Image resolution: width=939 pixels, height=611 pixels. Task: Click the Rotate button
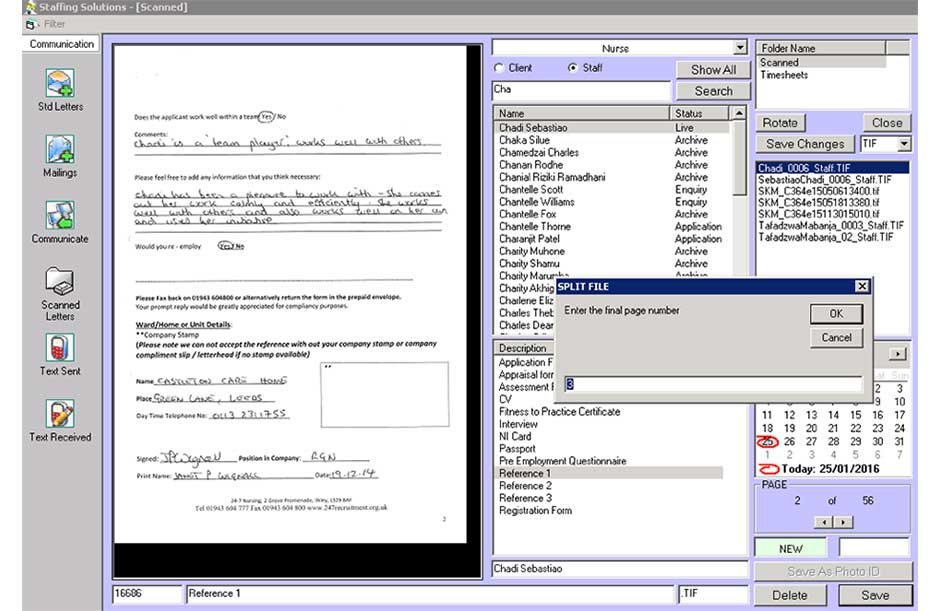780,123
